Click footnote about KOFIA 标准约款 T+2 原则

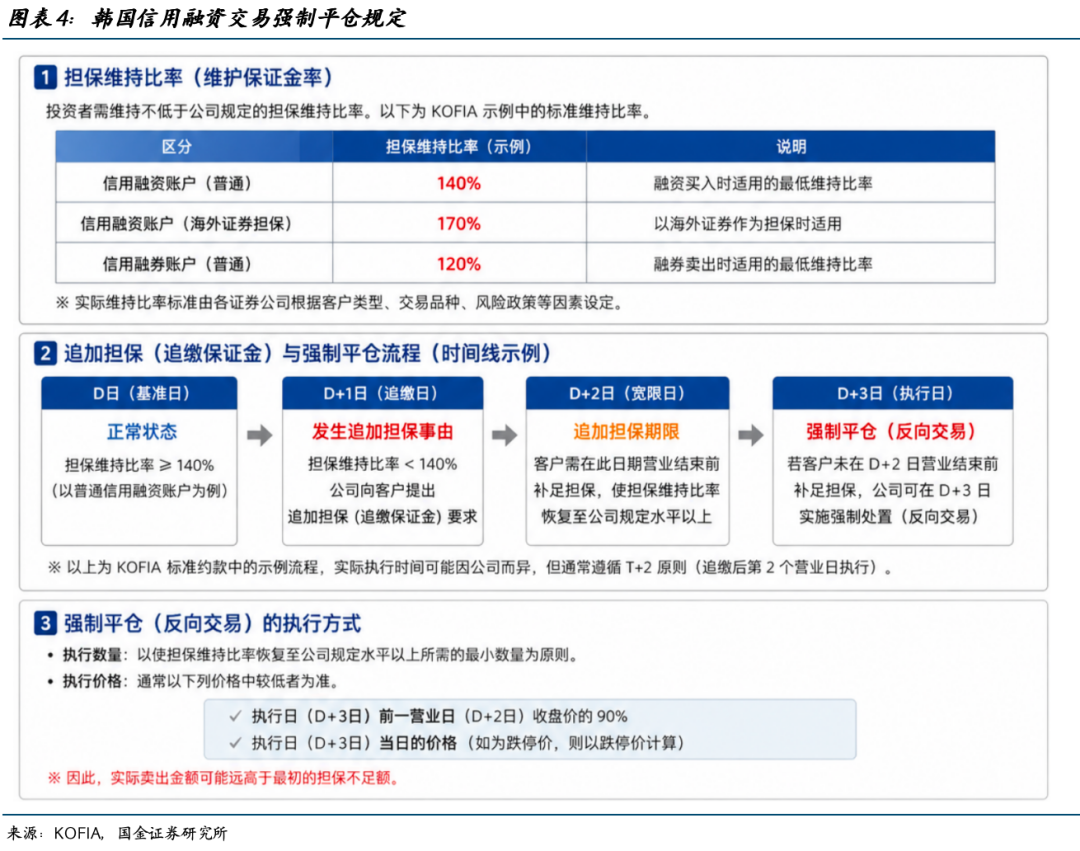[470, 567]
